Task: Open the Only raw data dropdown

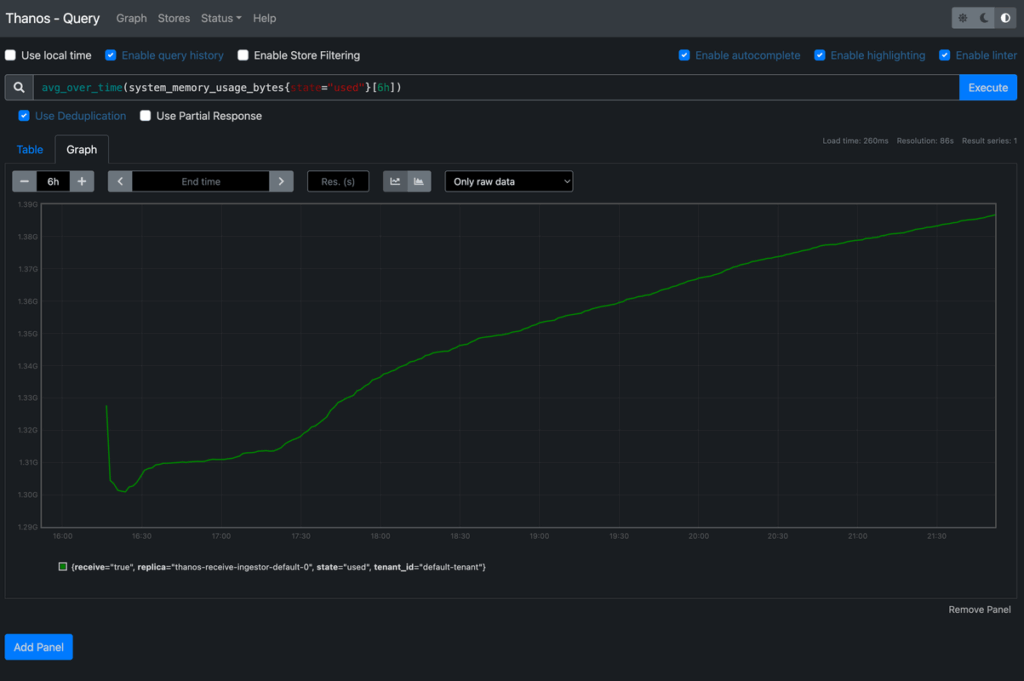Action: [x=509, y=182]
